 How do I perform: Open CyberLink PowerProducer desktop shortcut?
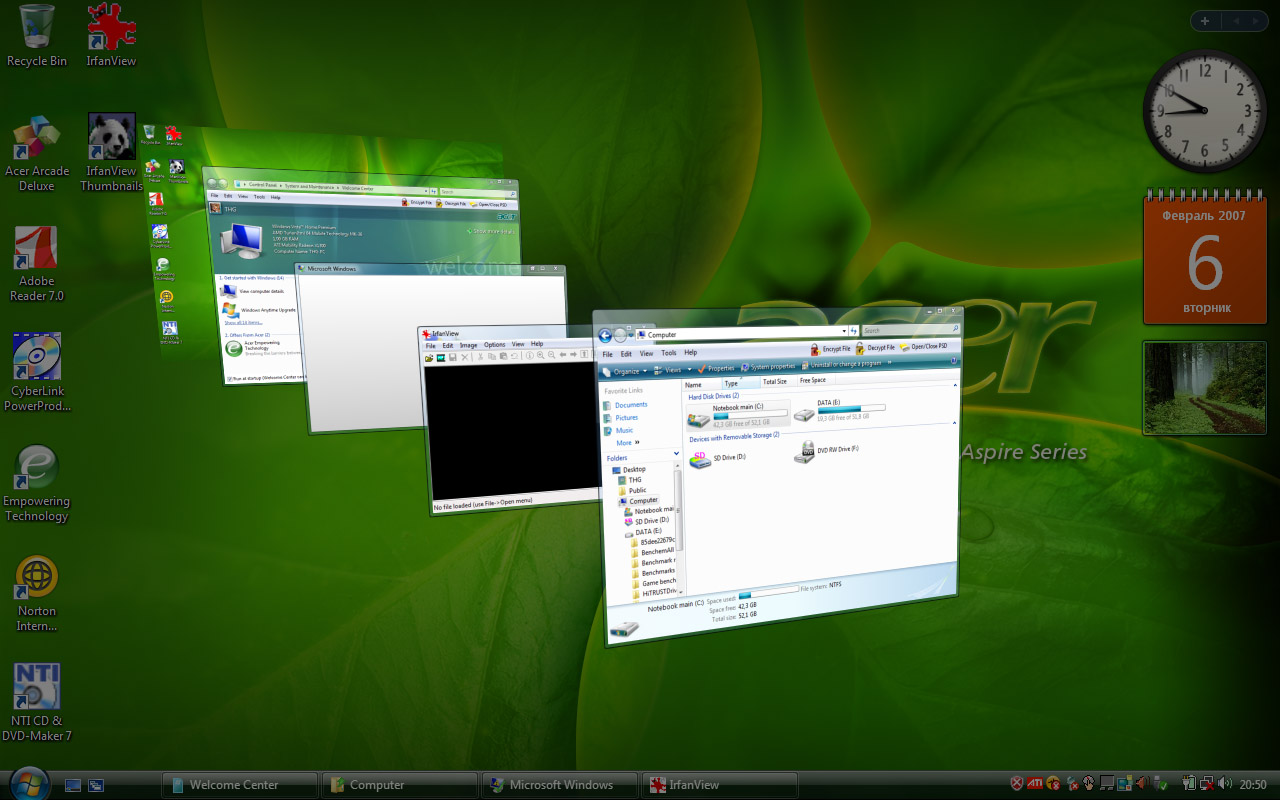click(37, 373)
